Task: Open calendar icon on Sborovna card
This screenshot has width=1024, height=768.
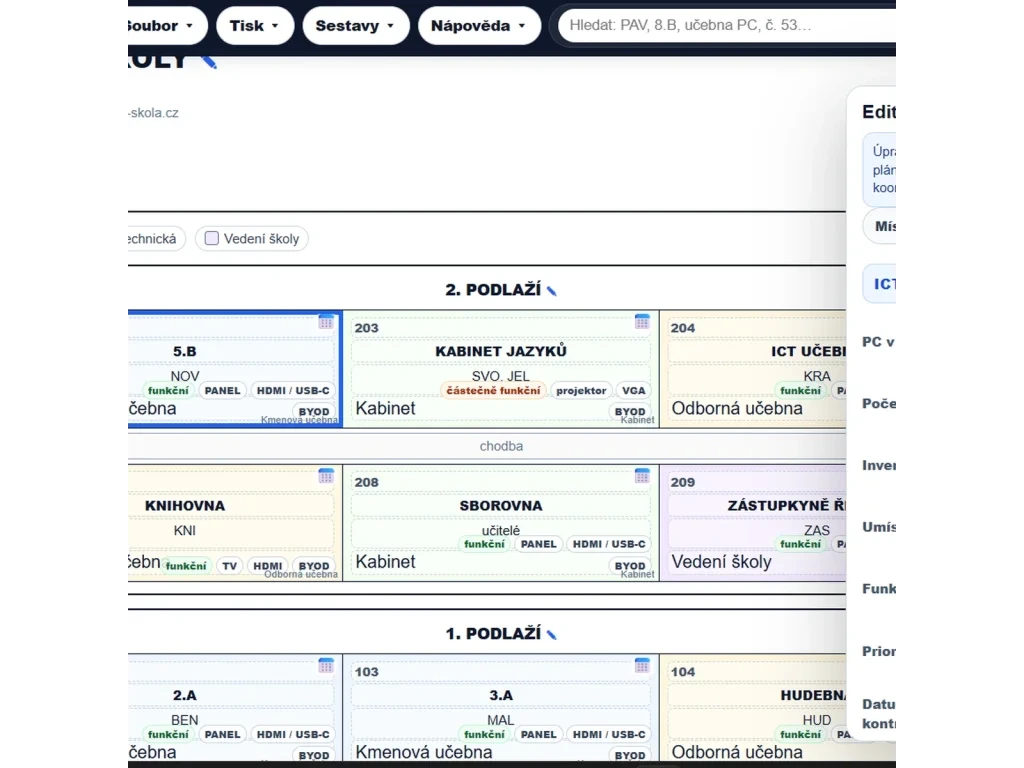Action: (x=642, y=475)
